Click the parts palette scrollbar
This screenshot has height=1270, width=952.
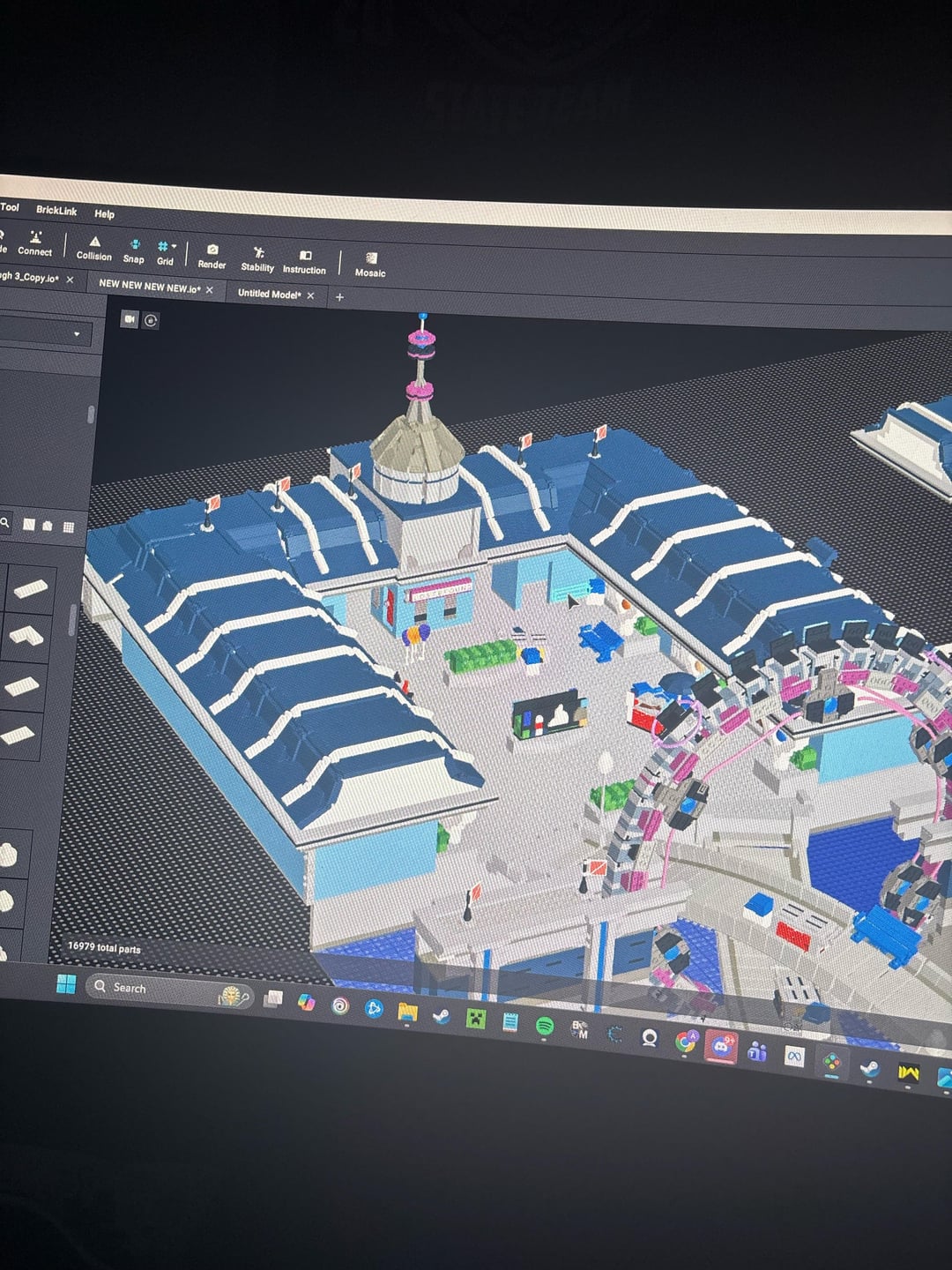click(x=73, y=620)
